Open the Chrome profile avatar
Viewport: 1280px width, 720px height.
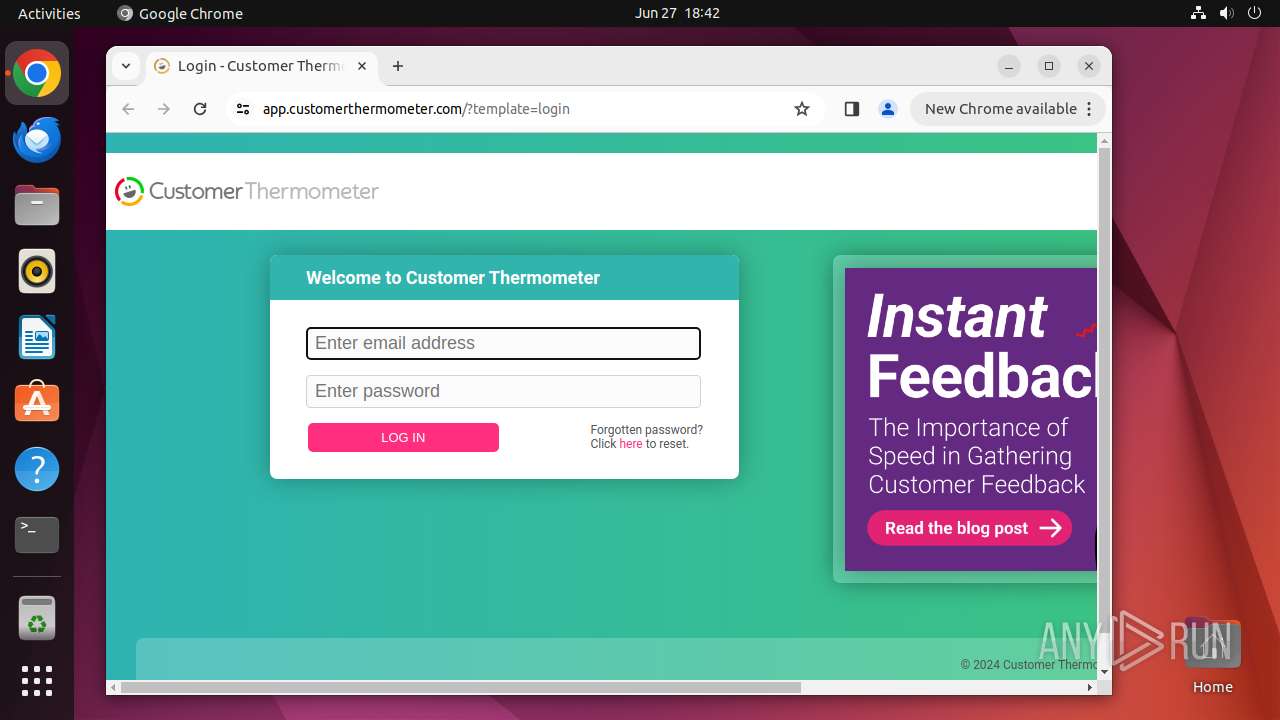[888, 109]
